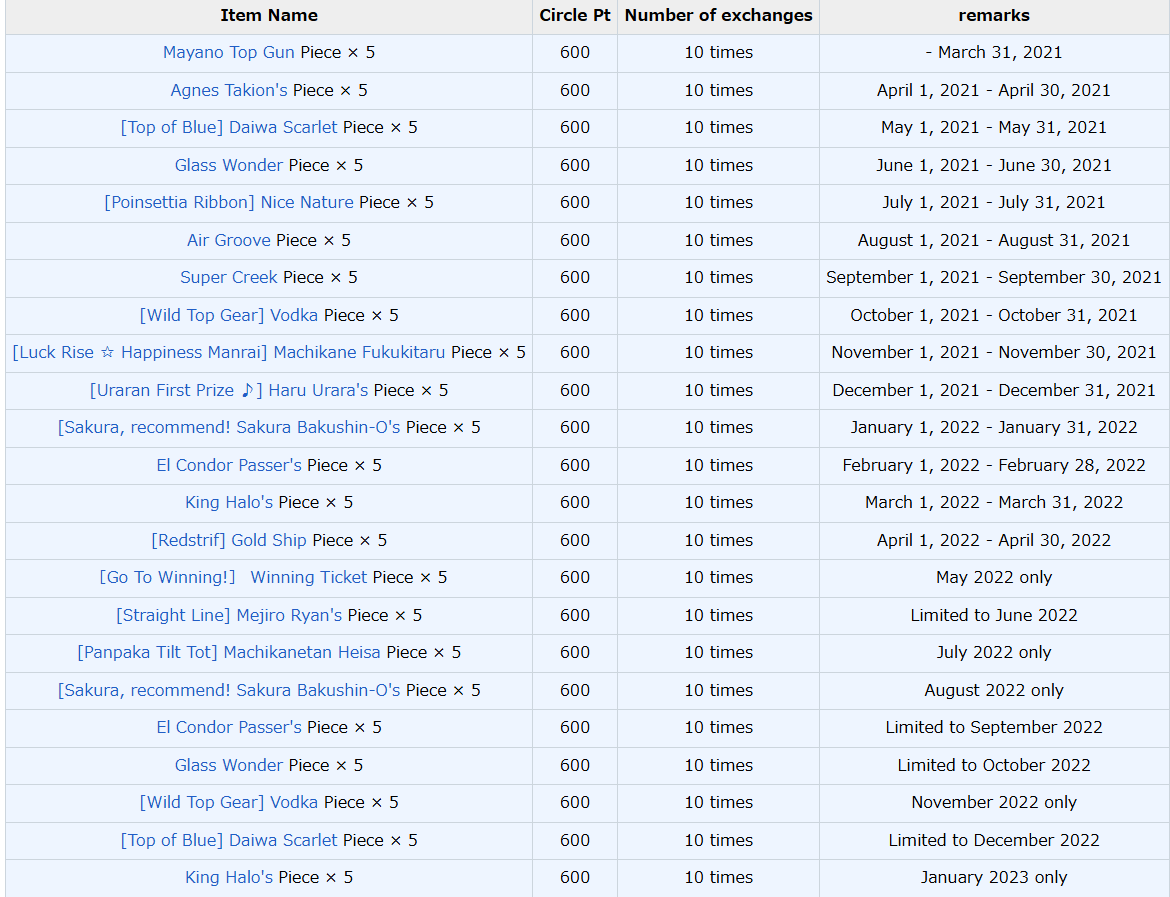Select the 'Limited to June 2022' remark

(x=994, y=616)
